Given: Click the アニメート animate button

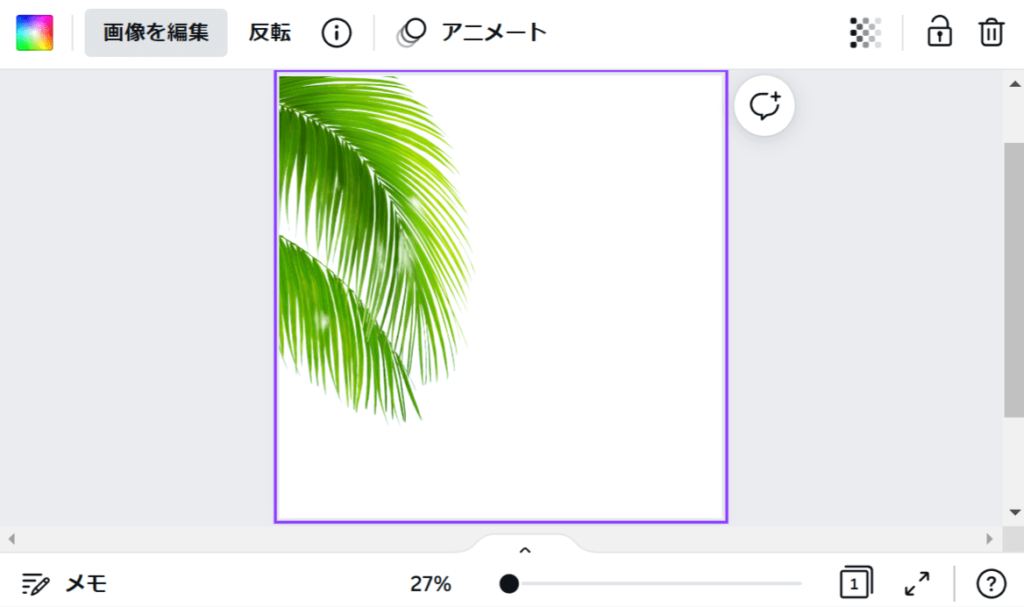Looking at the screenshot, I should pyautogui.click(x=472, y=33).
